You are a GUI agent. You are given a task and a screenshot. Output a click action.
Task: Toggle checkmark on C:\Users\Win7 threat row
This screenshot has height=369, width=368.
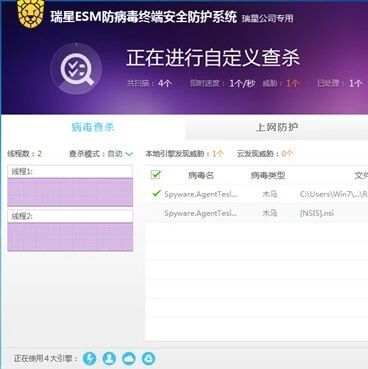tap(156, 193)
